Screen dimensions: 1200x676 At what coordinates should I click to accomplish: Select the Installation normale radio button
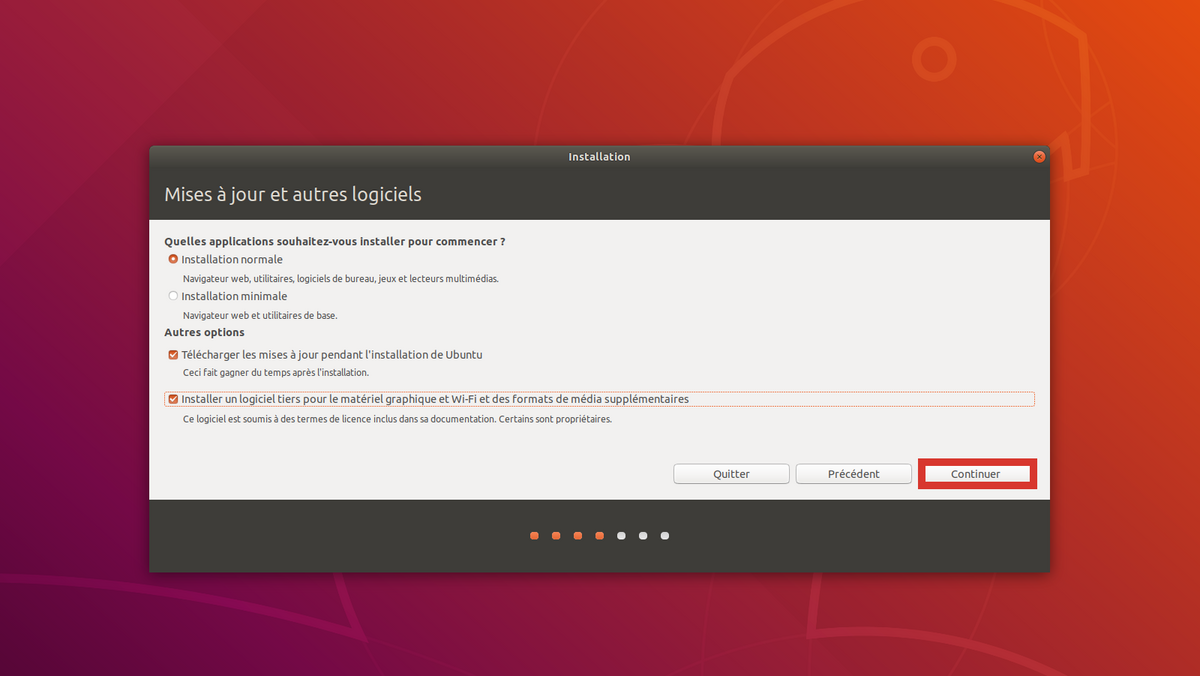173,259
